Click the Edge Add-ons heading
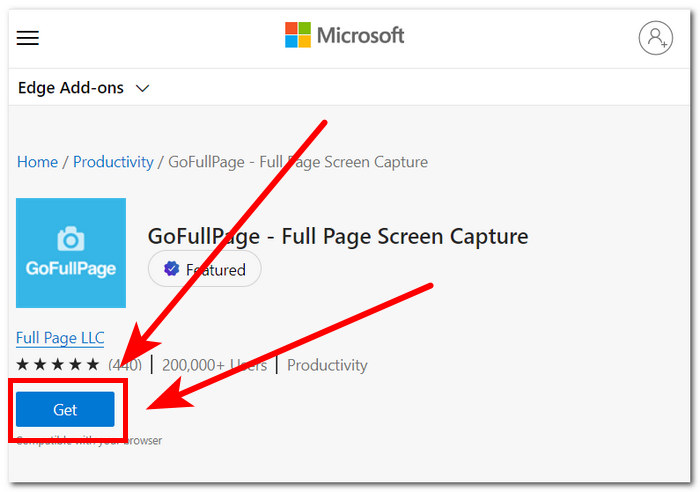700x492 pixels. (x=71, y=88)
